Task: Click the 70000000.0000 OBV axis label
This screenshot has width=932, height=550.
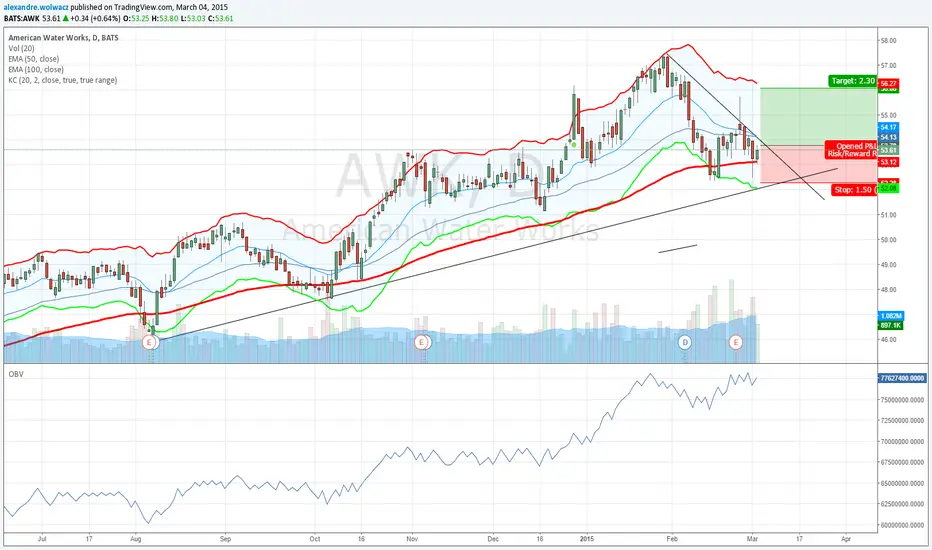Action: (902, 441)
